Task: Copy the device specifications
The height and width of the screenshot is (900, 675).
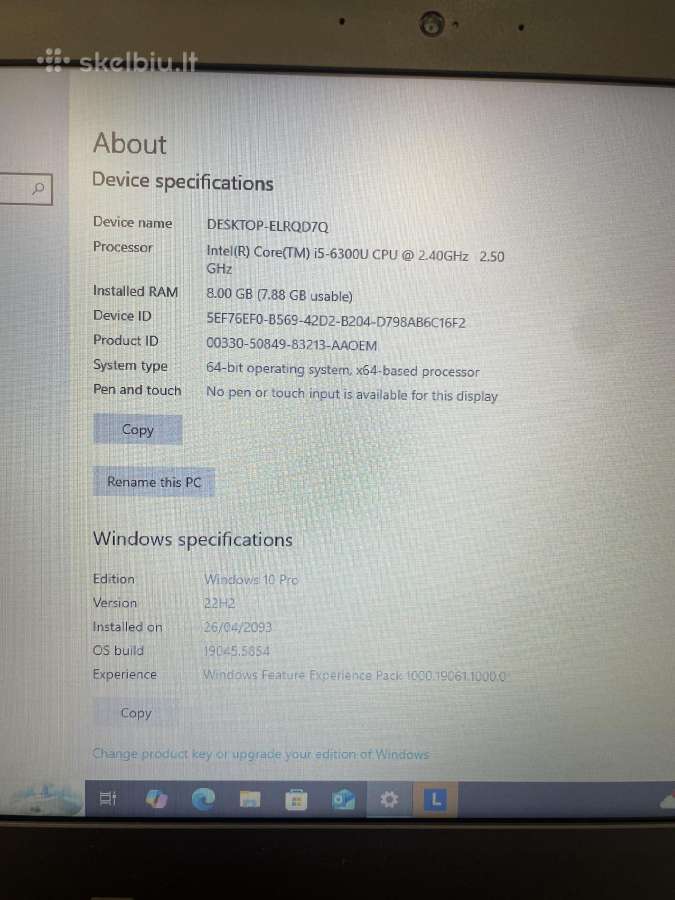Action: [138, 429]
